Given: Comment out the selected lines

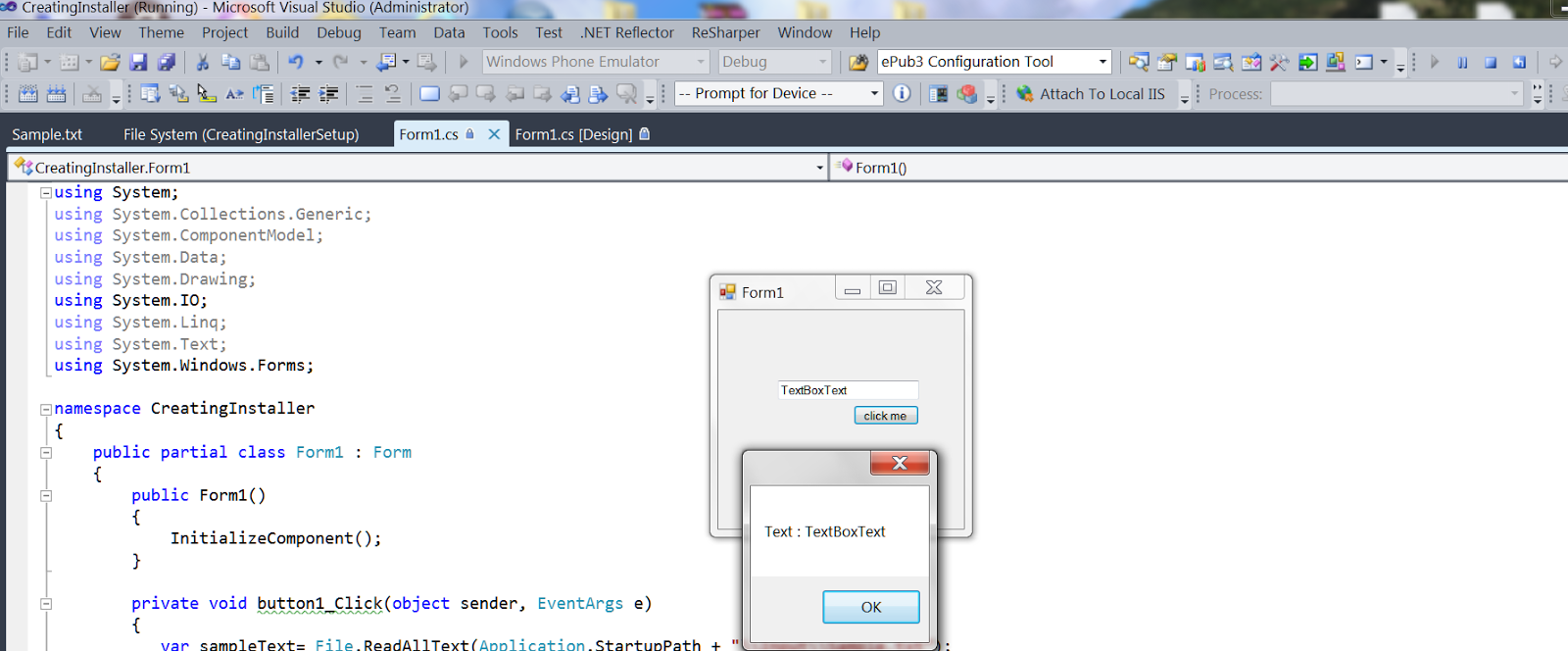Looking at the screenshot, I should 365,94.
